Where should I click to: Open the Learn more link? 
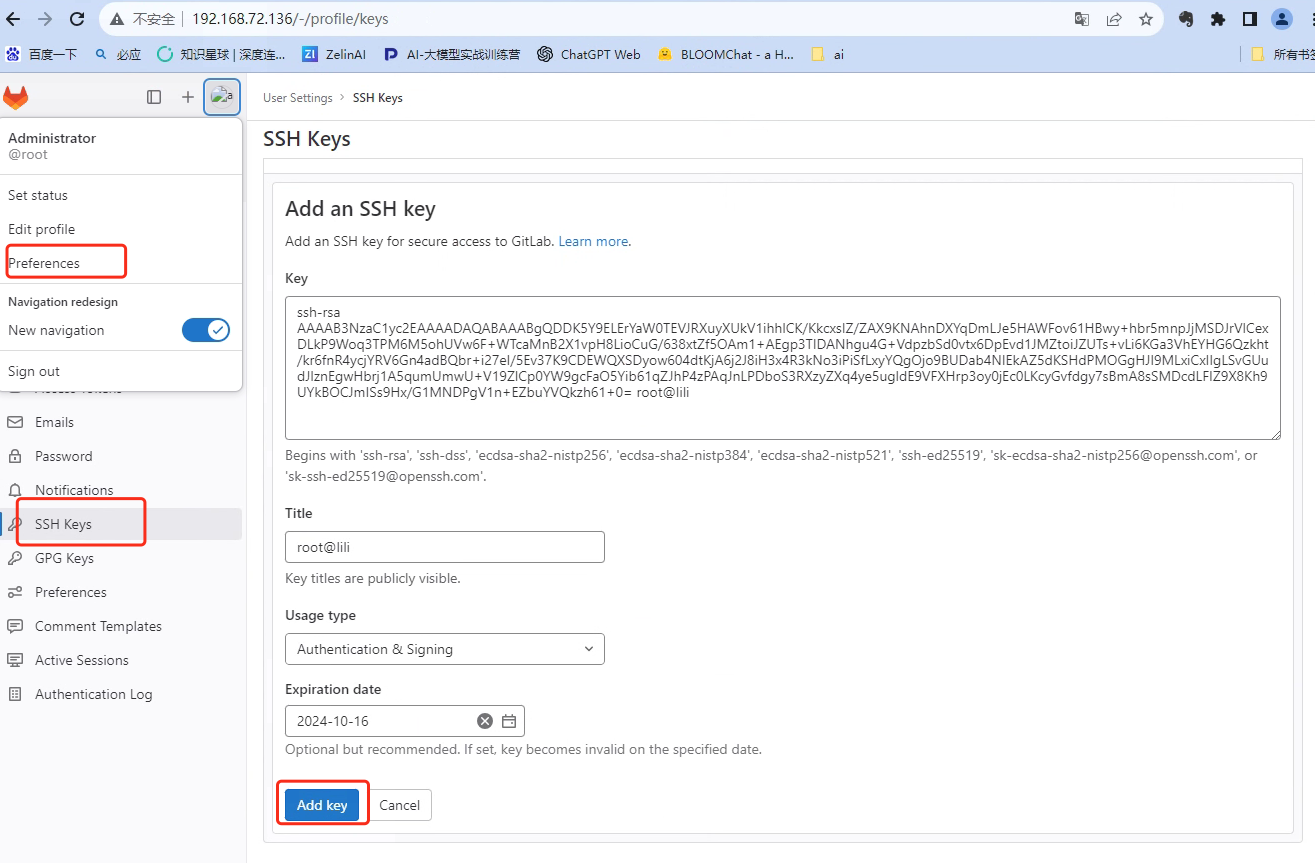tap(592, 241)
